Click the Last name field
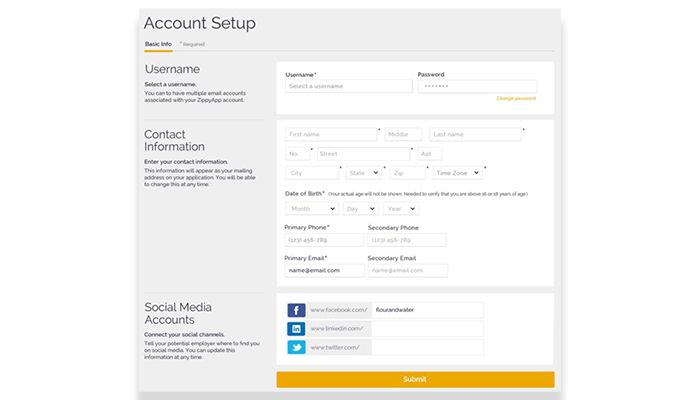The width and height of the screenshot is (700, 400). [475, 134]
